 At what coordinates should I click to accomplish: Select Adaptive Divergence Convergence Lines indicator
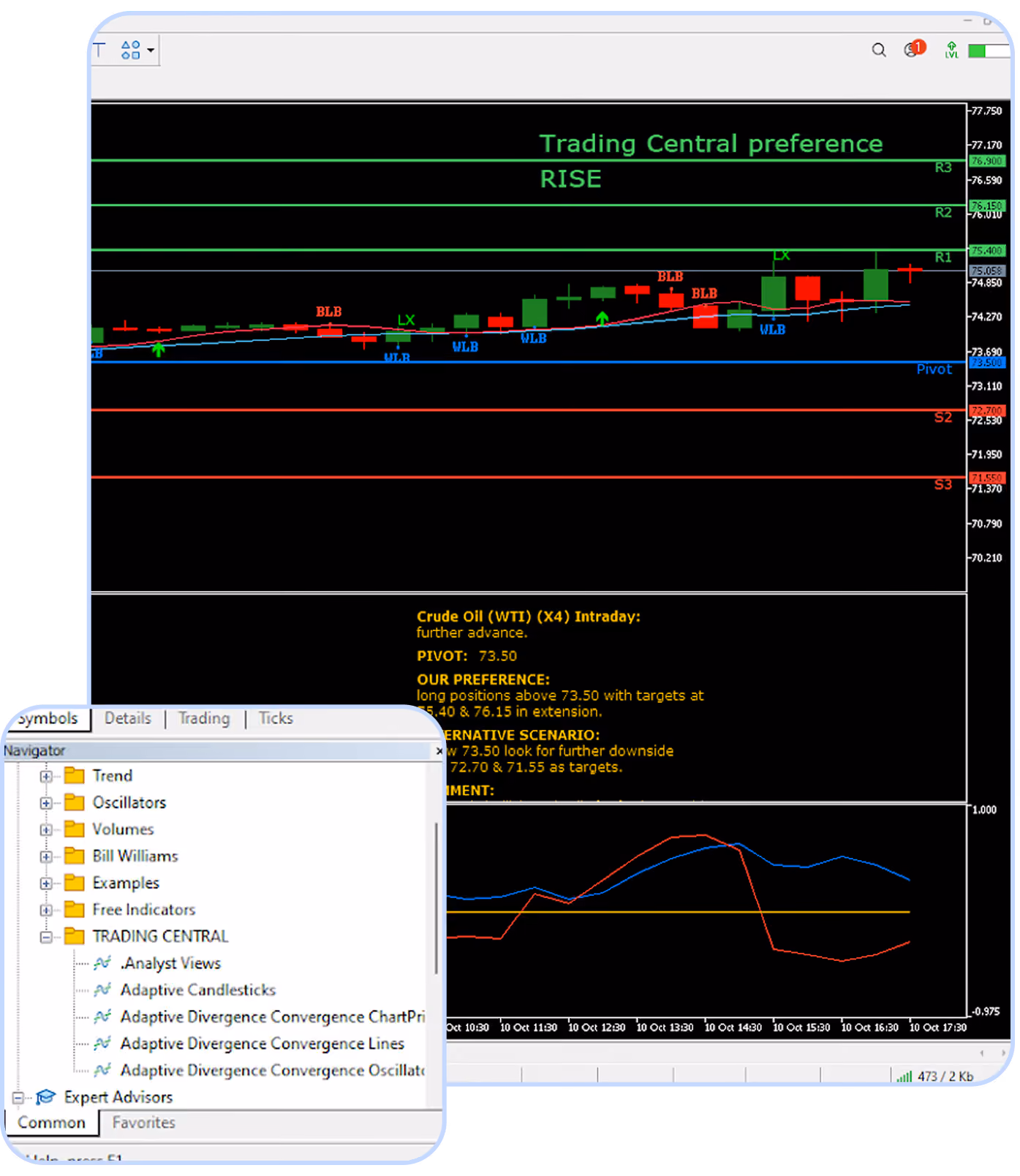click(262, 1044)
